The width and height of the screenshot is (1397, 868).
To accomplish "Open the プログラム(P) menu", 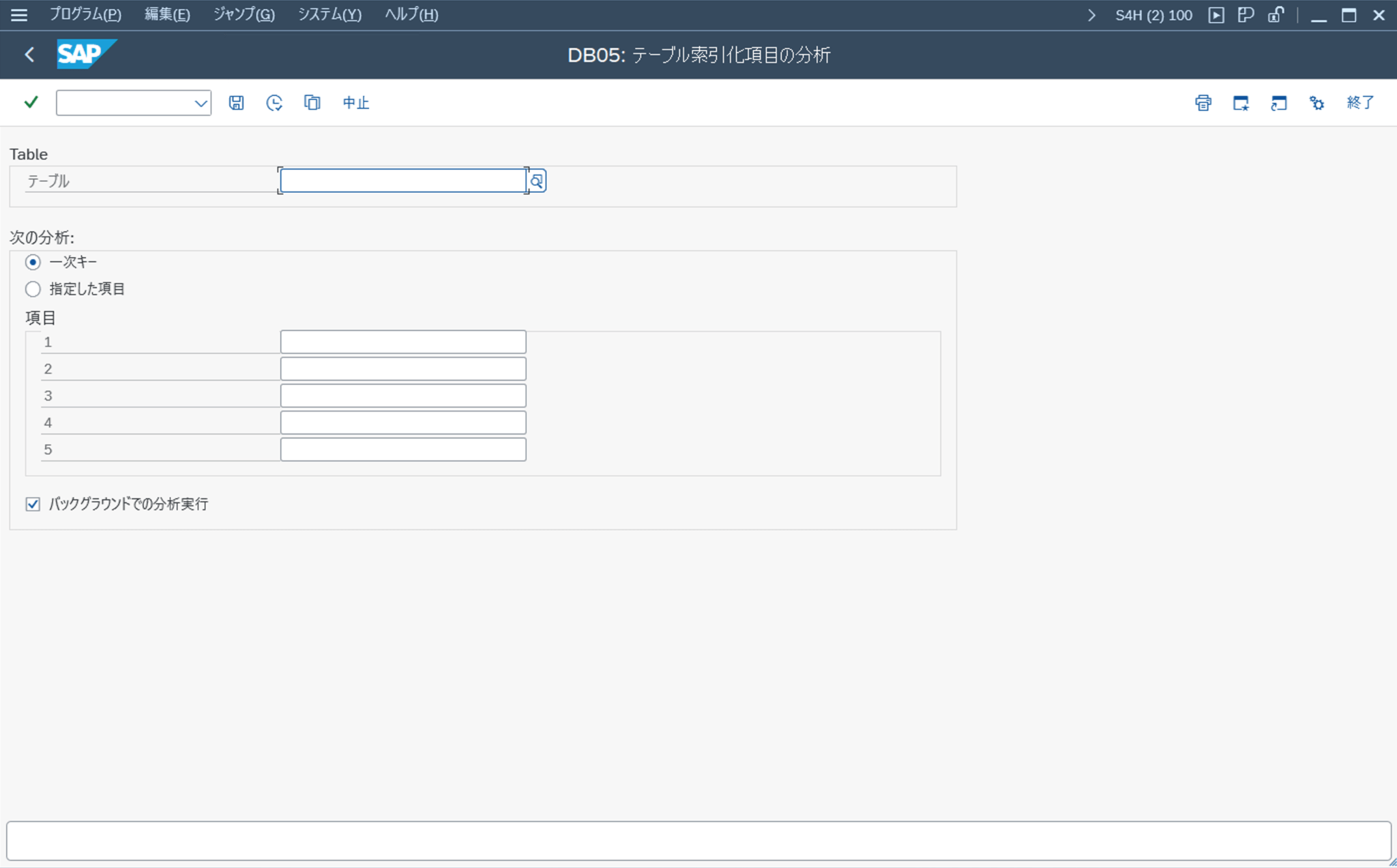I will (85, 14).
